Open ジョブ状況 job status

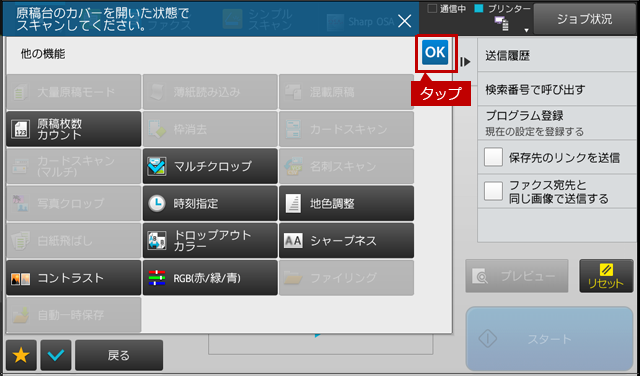click(x=584, y=19)
